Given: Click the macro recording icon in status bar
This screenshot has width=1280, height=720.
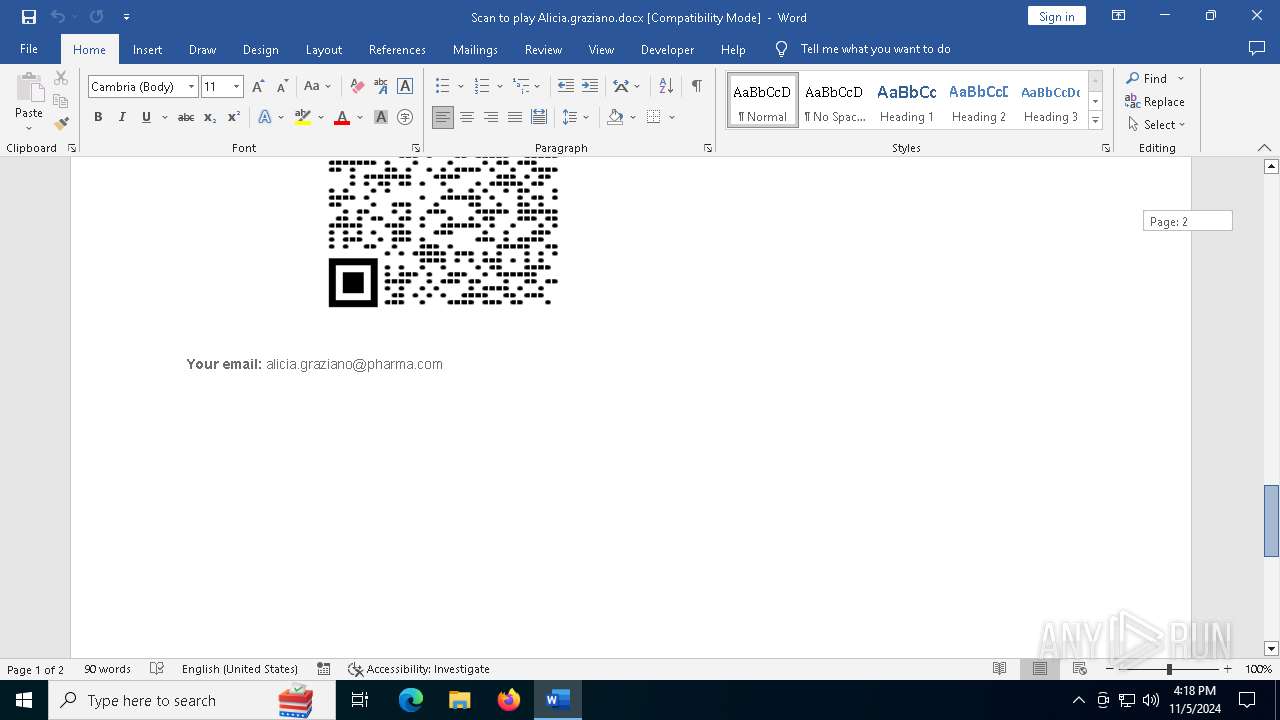Looking at the screenshot, I should [324, 669].
